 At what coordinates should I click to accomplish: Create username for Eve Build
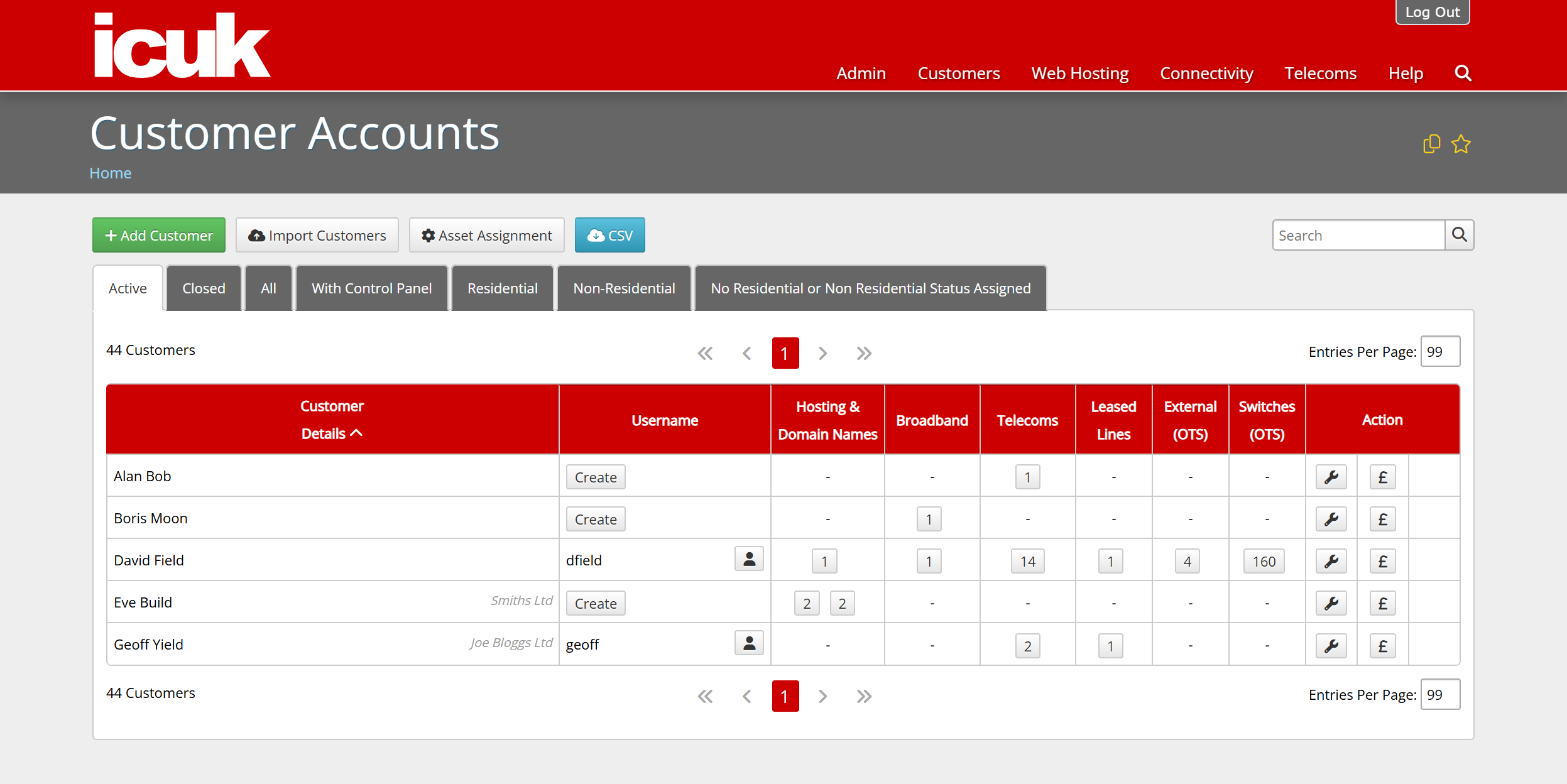(596, 604)
